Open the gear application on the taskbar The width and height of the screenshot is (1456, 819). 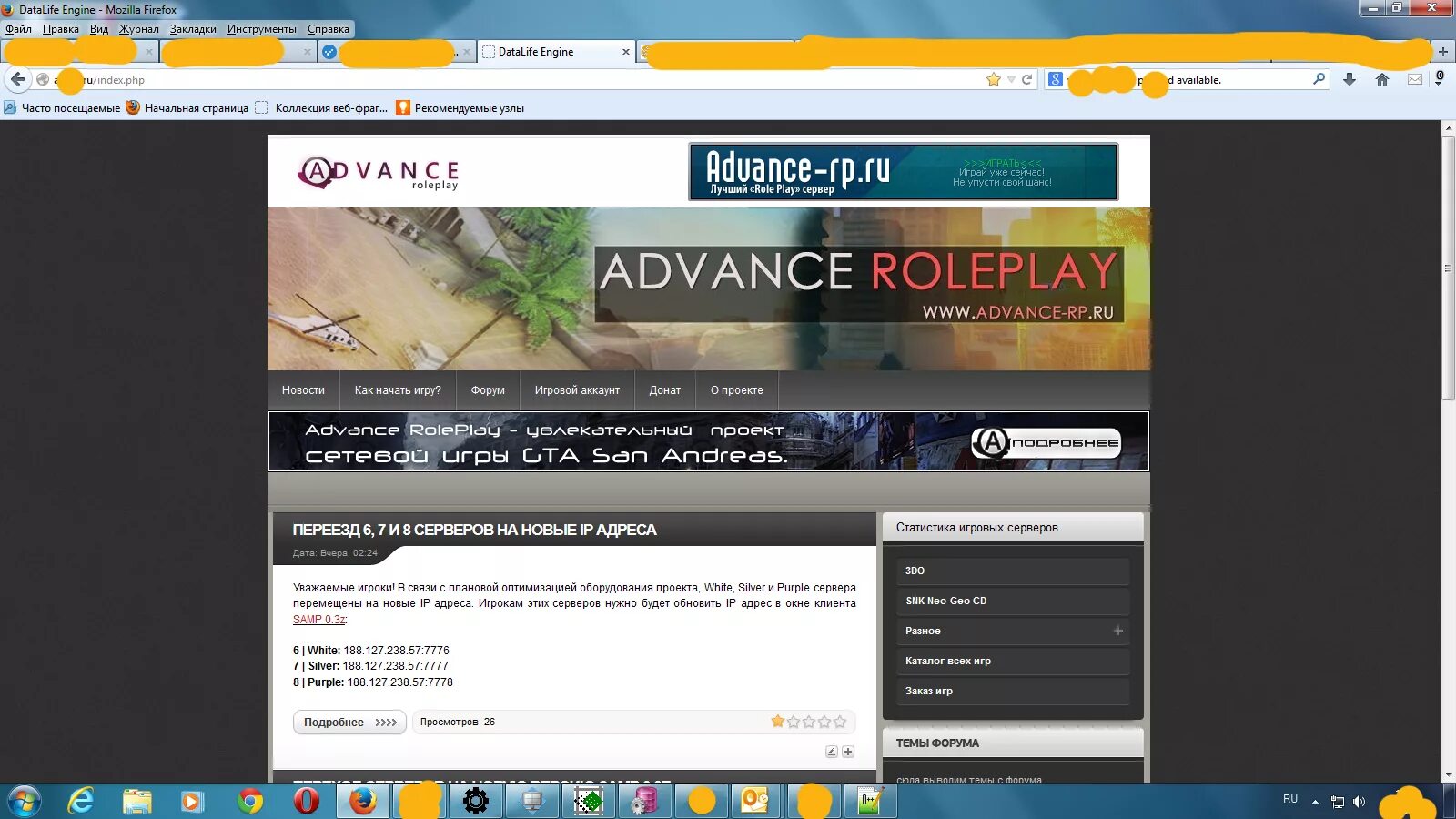coord(476,802)
